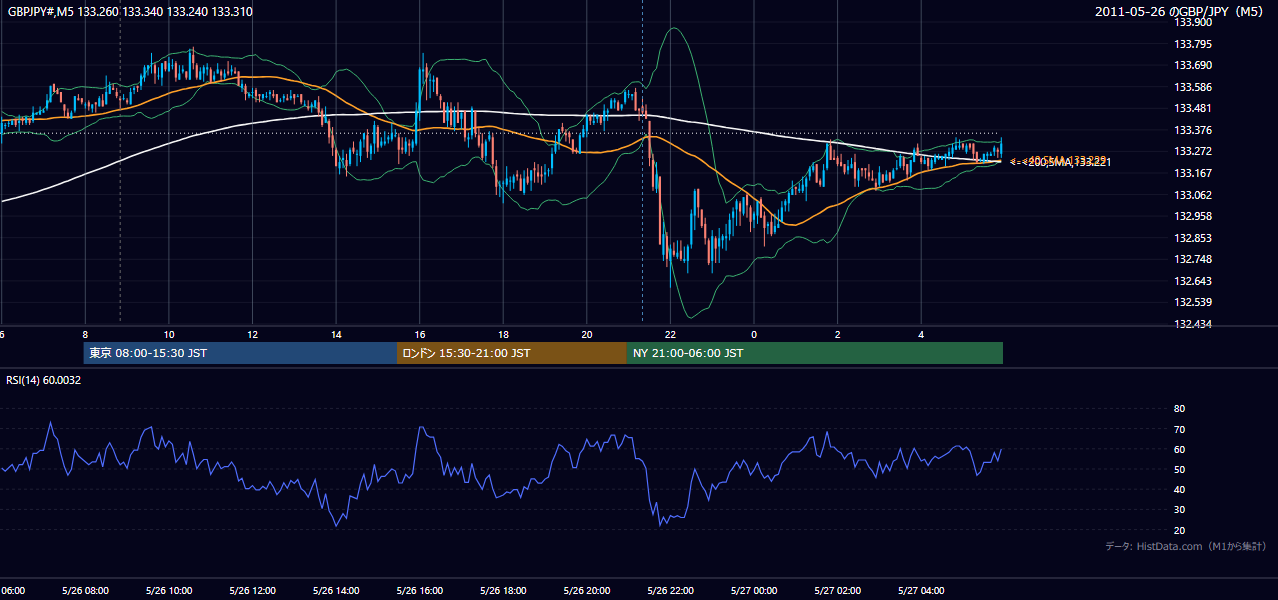Click RSI scale value 20
Image resolution: width=1278 pixels, height=600 pixels.
1179,530
